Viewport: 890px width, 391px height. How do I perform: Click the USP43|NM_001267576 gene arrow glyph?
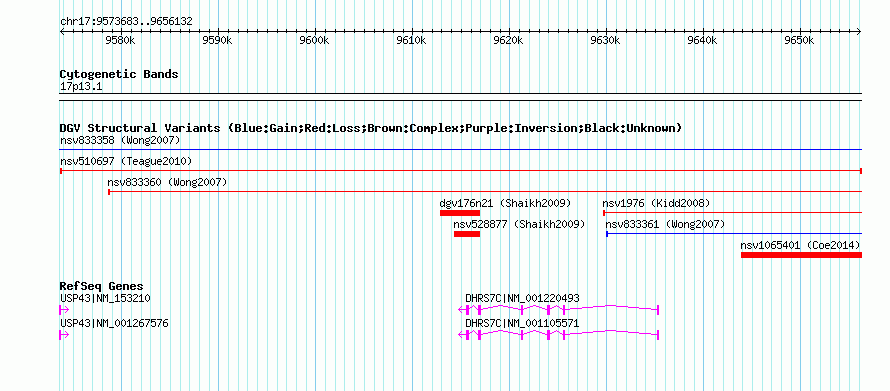tap(64, 335)
